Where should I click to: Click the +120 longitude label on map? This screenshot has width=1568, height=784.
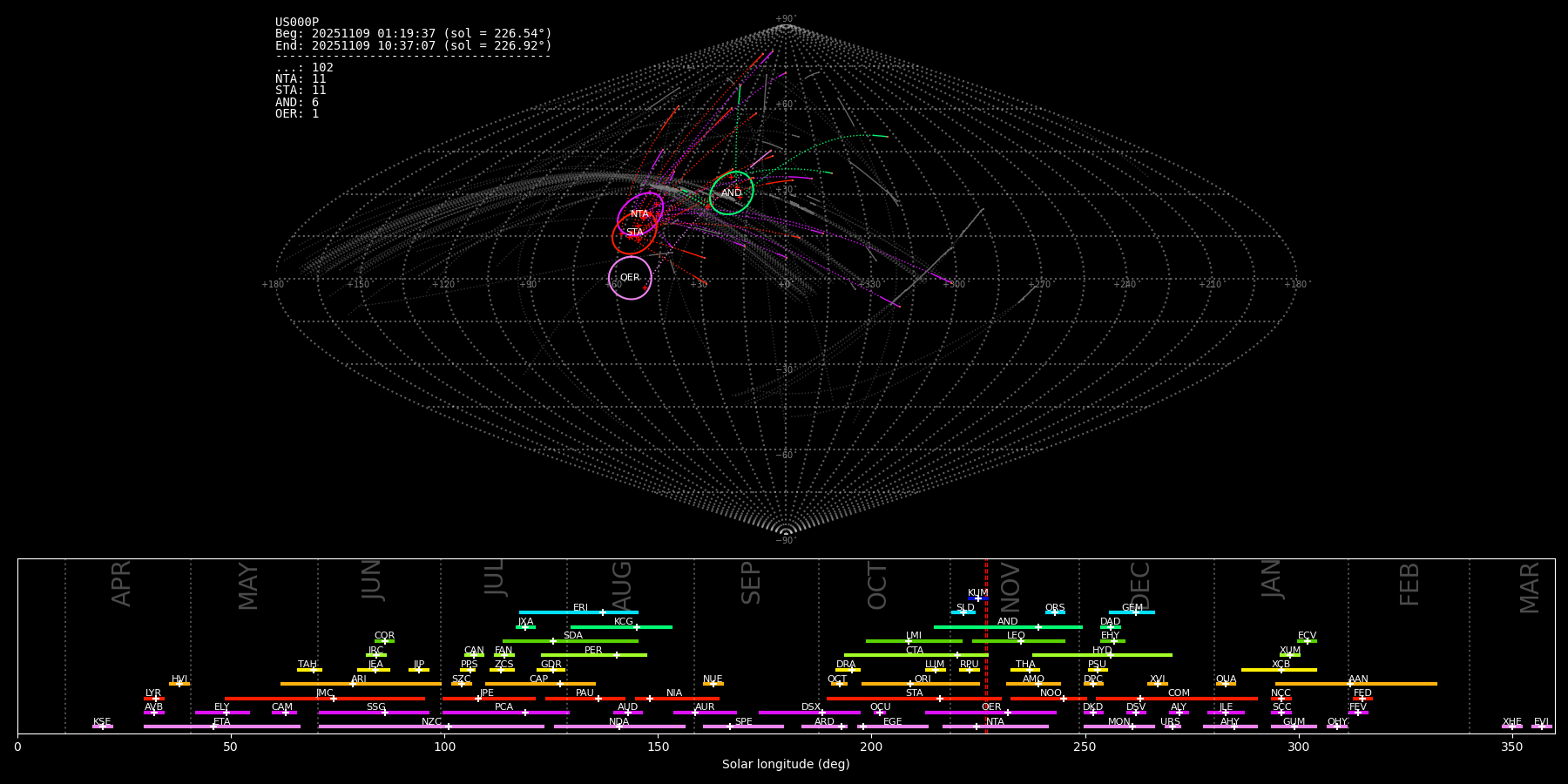[x=443, y=285]
